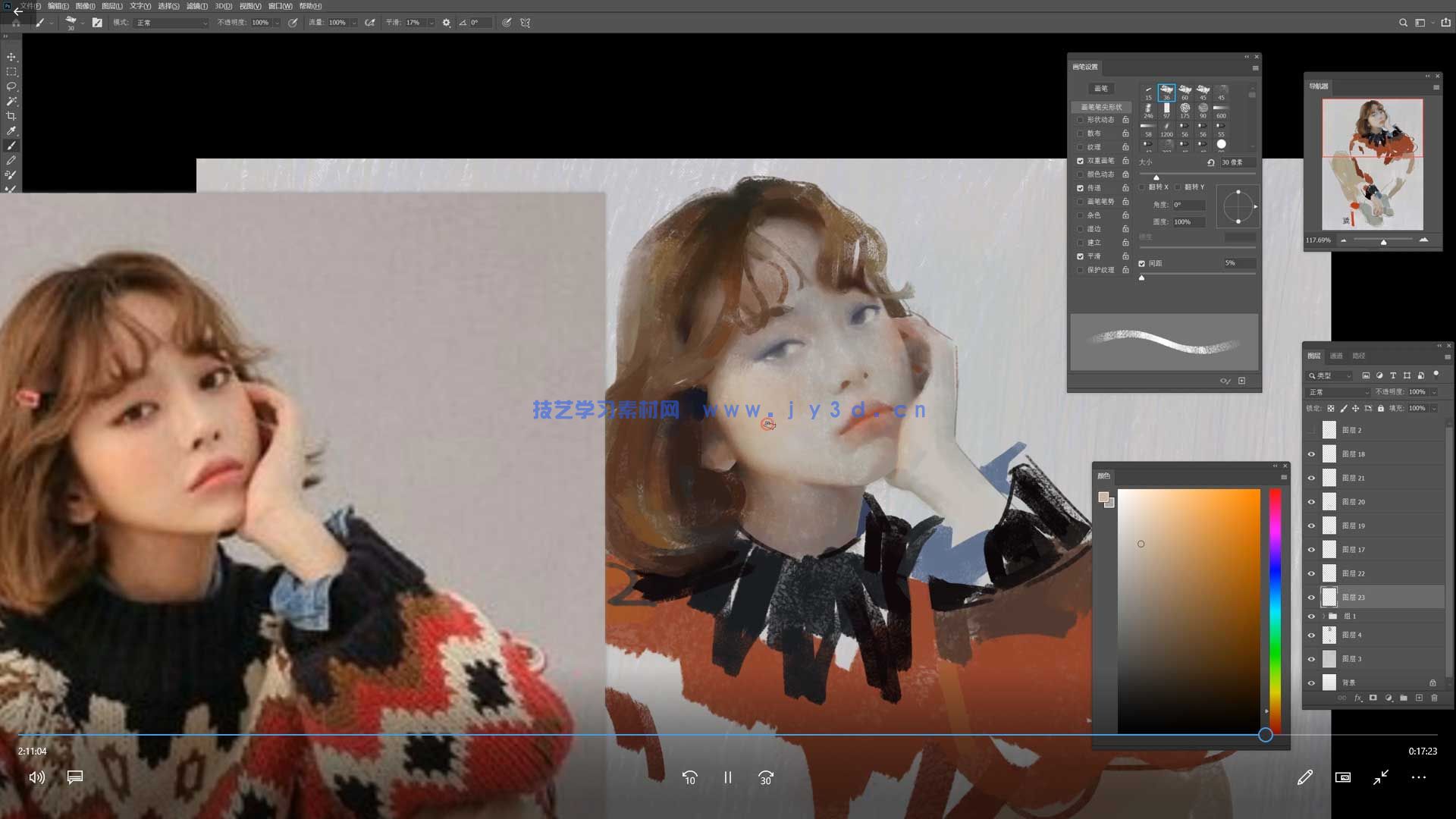Image resolution: width=1456 pixels, height=819 pixels.
Task: Open the brush 模式 dropdown in options bar
Action: pos(171,23)
